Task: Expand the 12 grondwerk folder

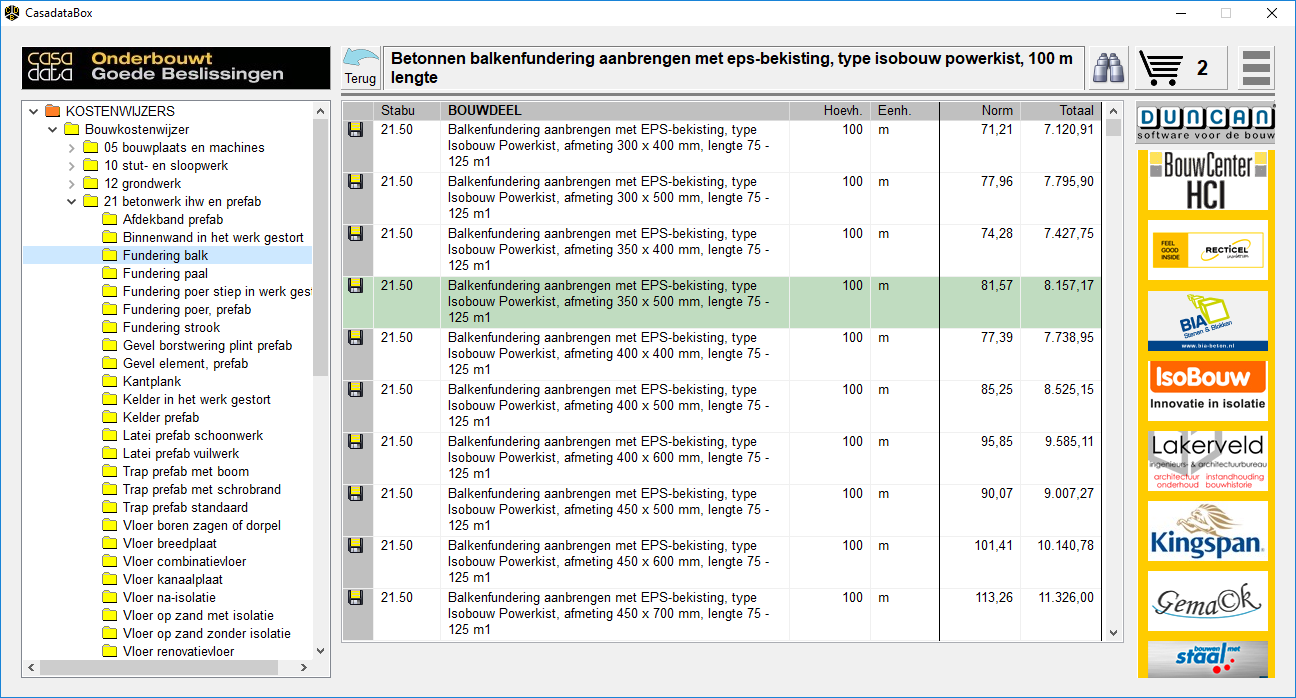Action: 71,184
